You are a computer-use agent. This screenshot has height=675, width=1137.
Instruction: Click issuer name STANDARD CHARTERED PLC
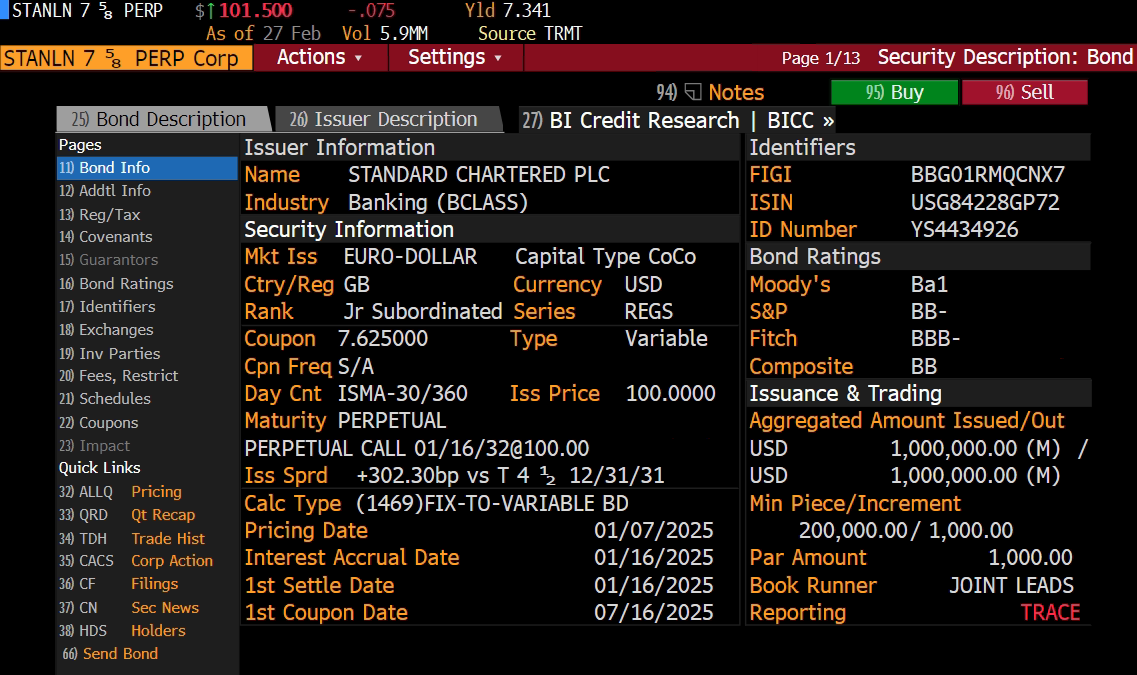pos(479,175)
